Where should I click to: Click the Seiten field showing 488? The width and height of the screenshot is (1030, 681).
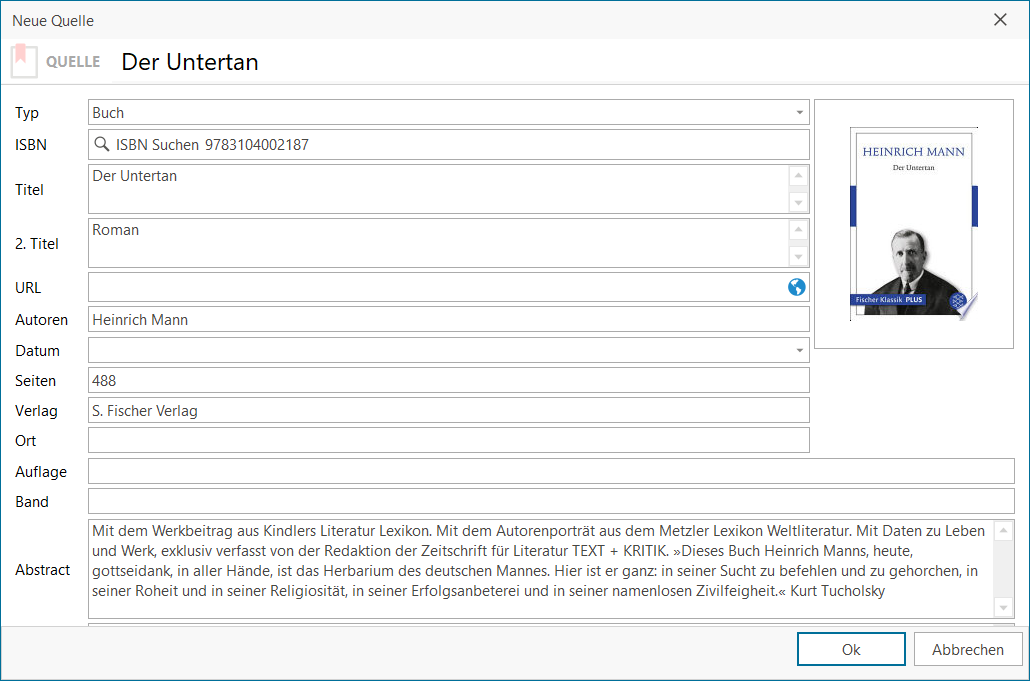(x=448, y=380)
